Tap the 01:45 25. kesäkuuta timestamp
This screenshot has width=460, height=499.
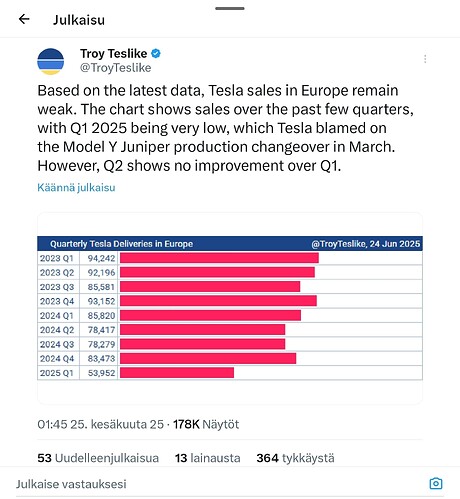[x=100, y=424]
